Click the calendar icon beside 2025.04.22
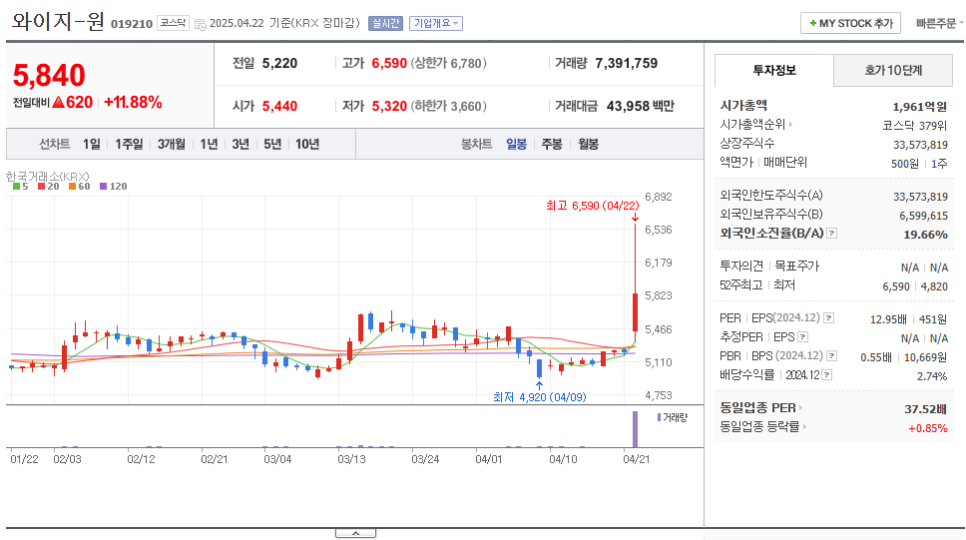 click(x=200, y=24)
